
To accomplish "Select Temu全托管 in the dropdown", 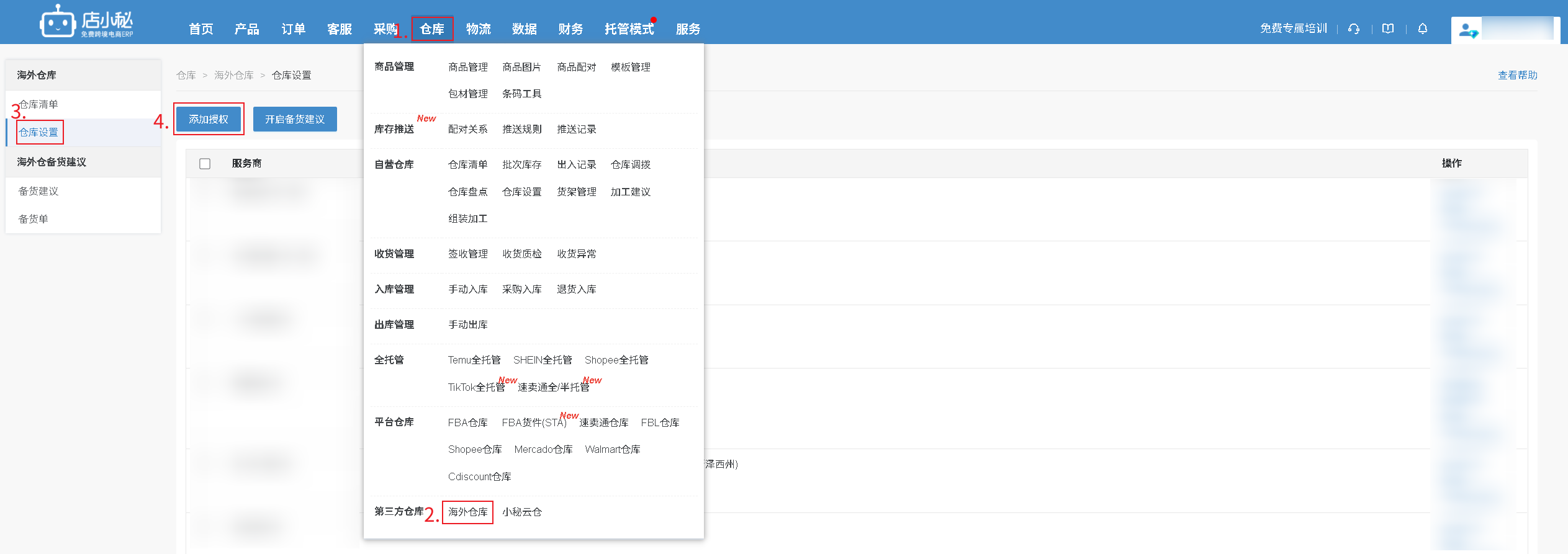I will (x=474, y=360).
